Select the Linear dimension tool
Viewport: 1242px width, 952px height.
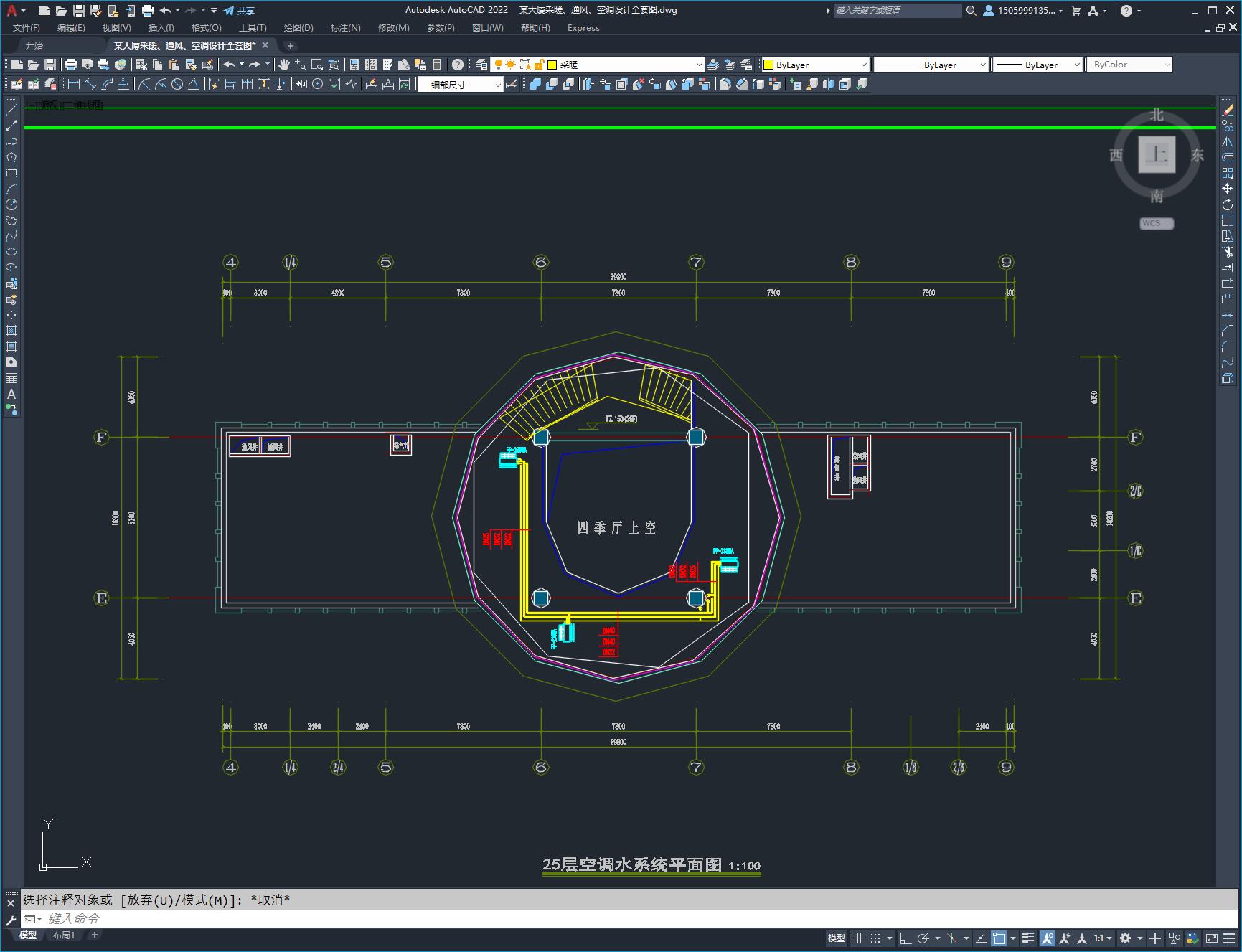[x=74, y=85]
